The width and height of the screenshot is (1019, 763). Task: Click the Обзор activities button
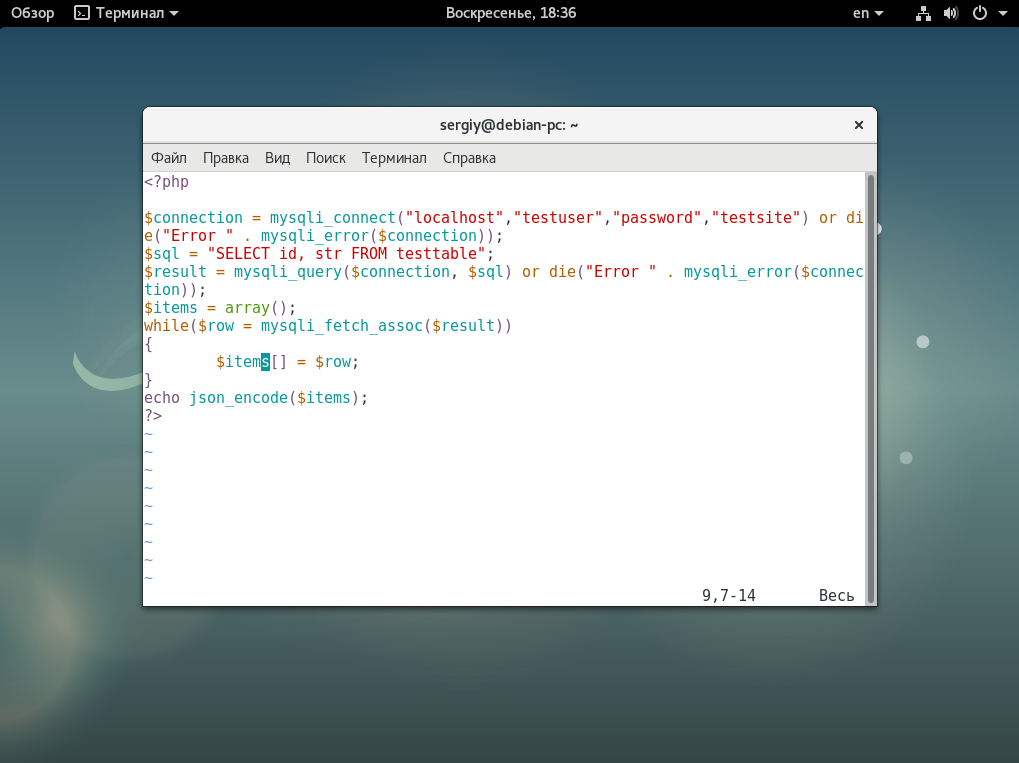(32, 13)
